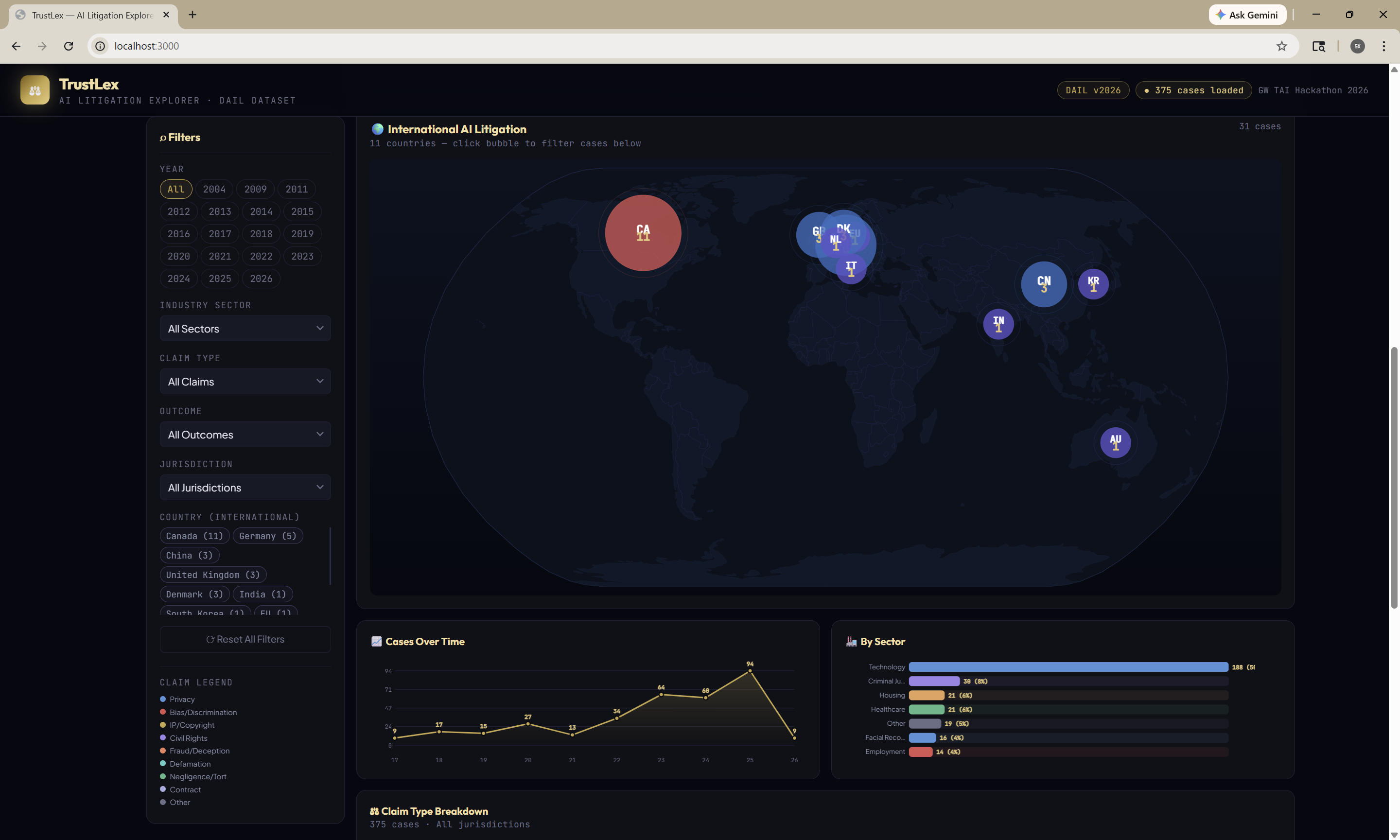Open a new browser tab with plus icon
This screenshot has height=840, width=1400.
(192, 15)
